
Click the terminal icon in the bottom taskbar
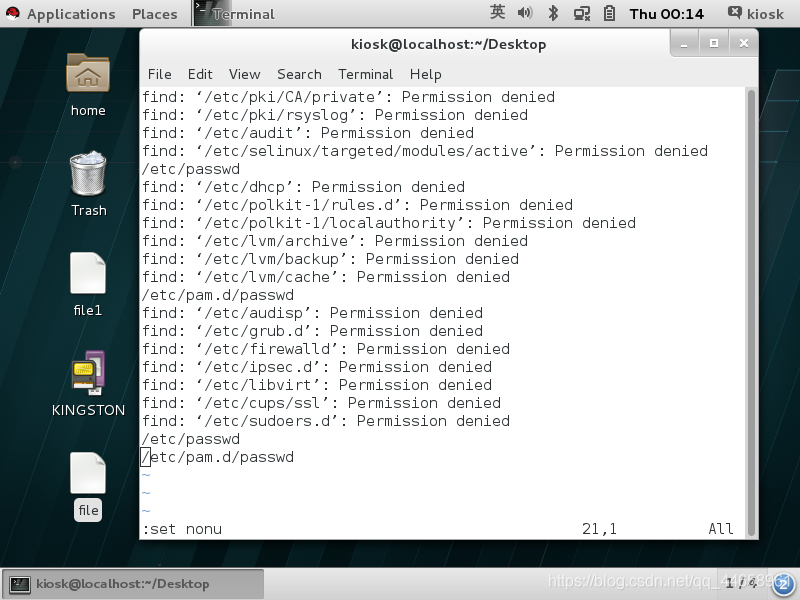(20, 584)
